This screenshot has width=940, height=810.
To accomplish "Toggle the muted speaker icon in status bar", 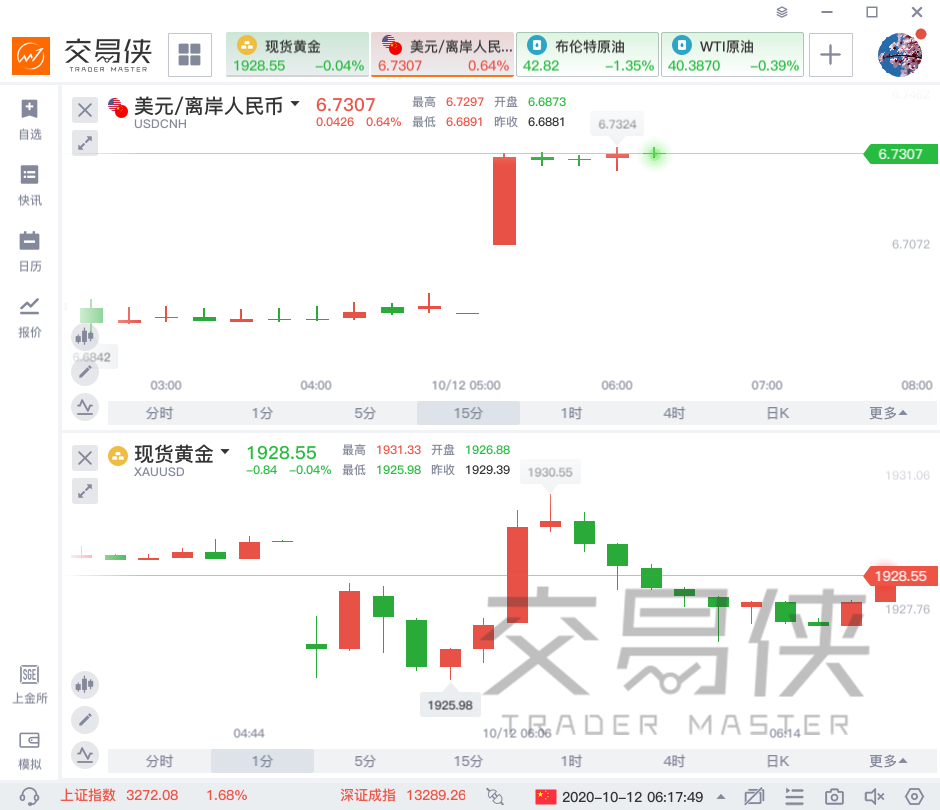I will click(x=874, y=796).
